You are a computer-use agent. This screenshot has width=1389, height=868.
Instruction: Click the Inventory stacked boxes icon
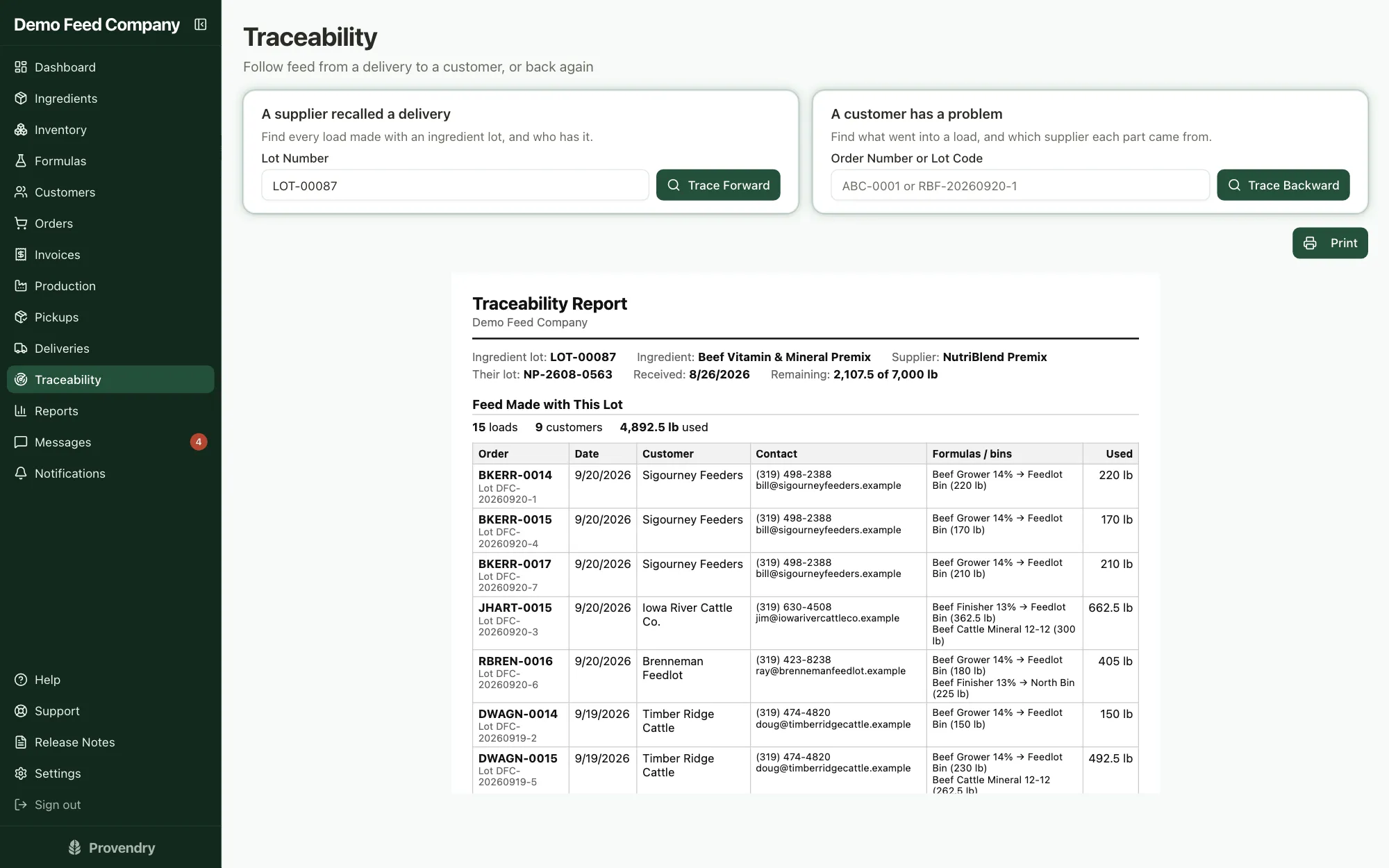pyautogui.click(x=21, y=130)
